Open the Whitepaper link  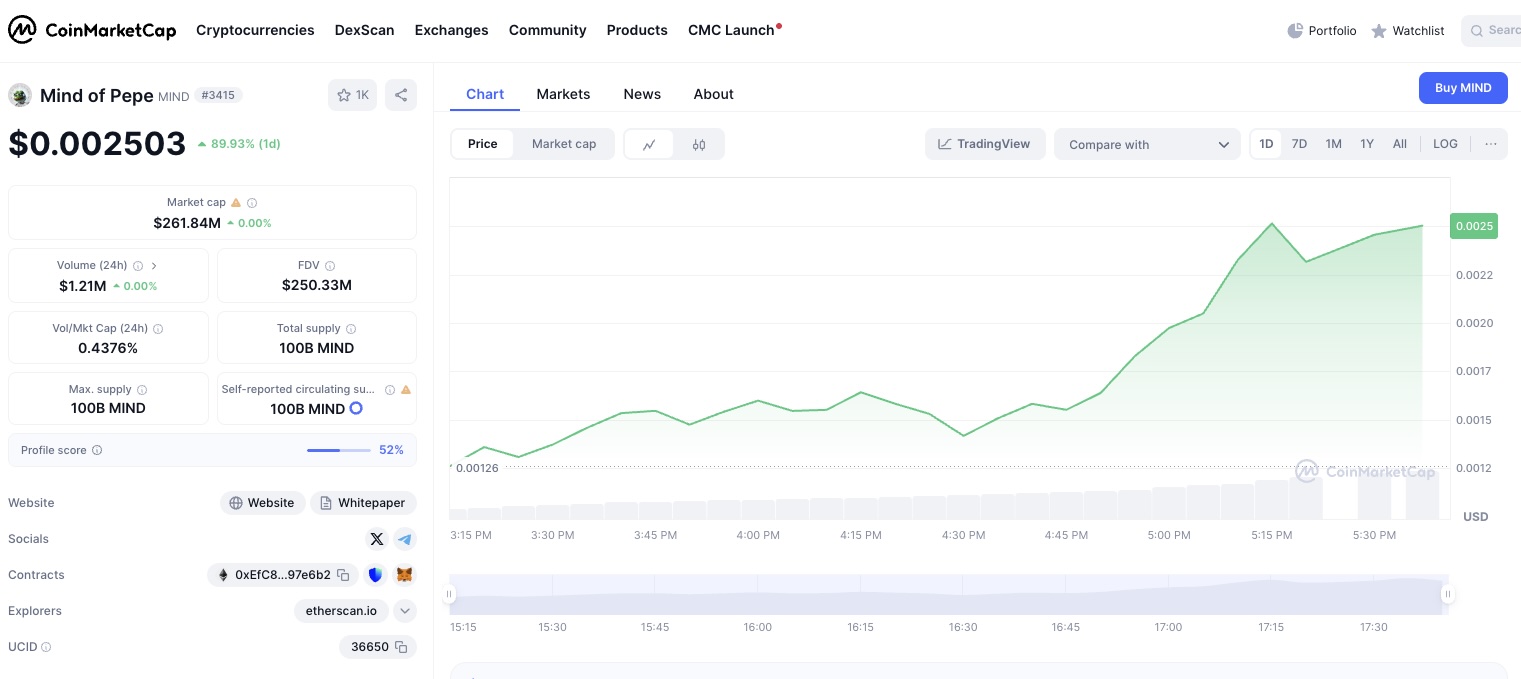click(363, 503)
